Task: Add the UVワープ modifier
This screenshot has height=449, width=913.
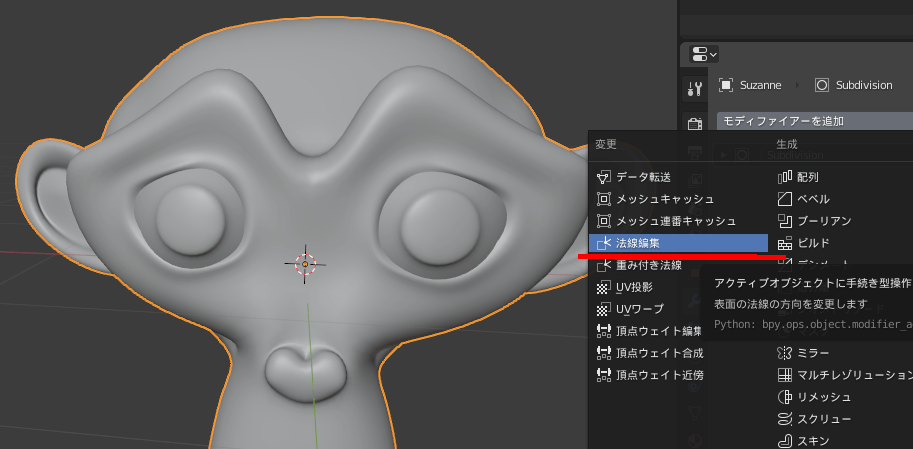Action: (645, 309)
